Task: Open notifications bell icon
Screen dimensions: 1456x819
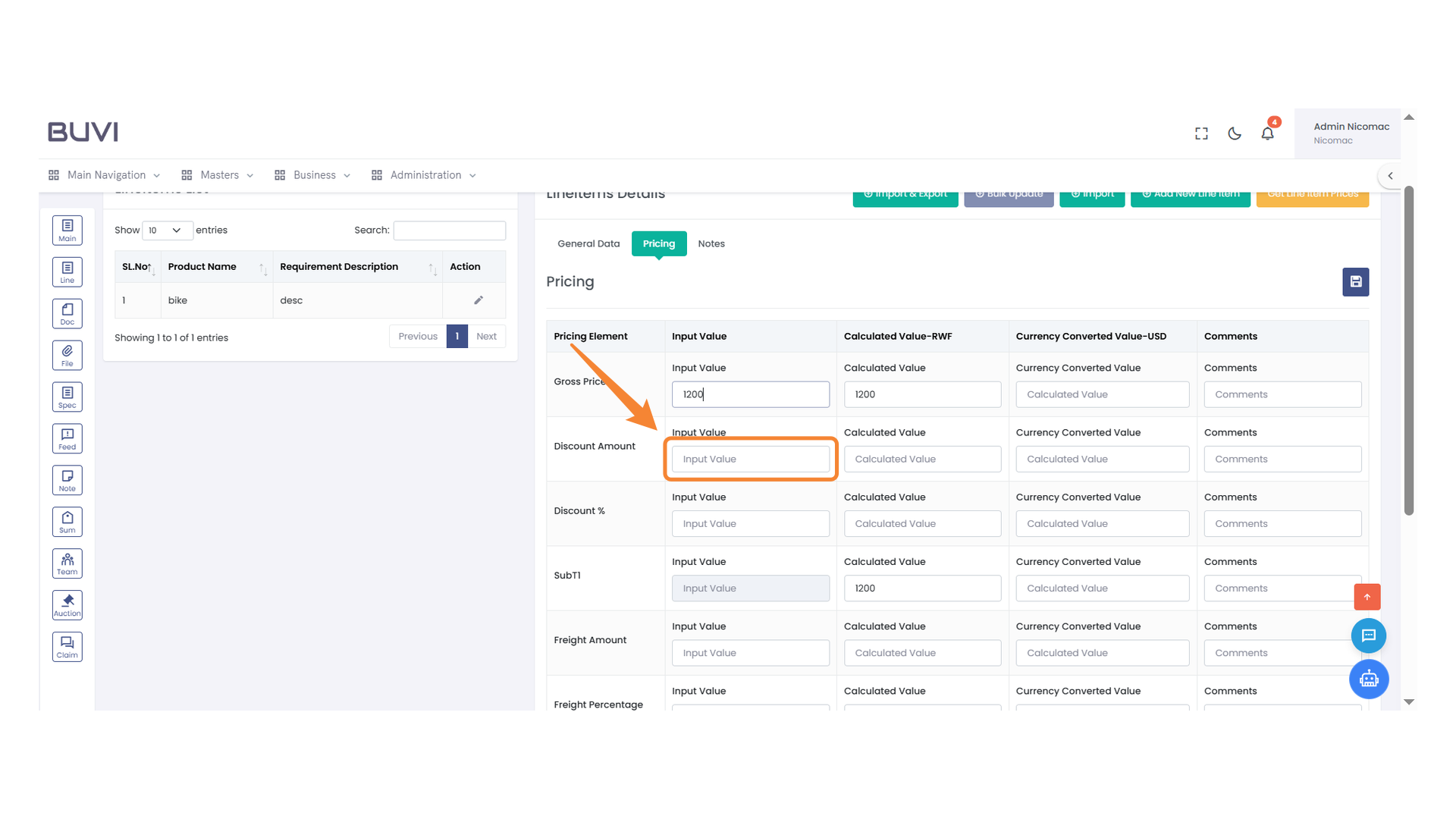Action: [1267, 133]
